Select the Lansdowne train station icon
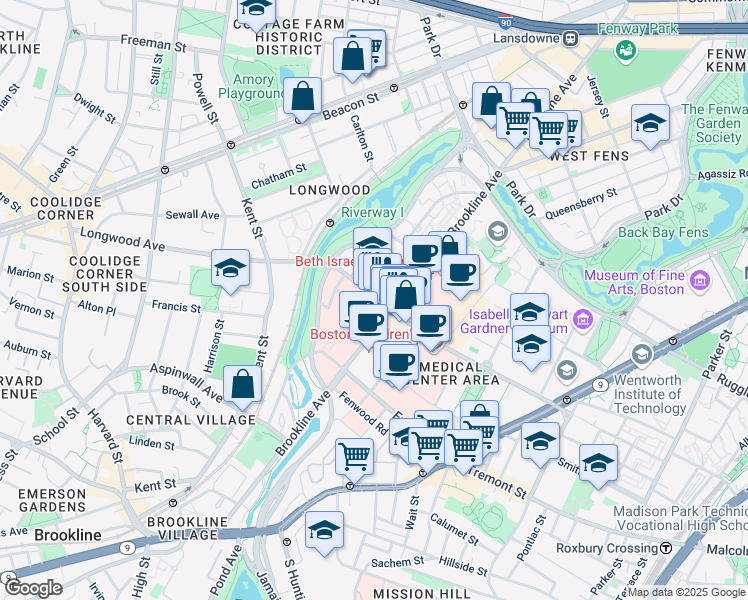 click(570, 38)
